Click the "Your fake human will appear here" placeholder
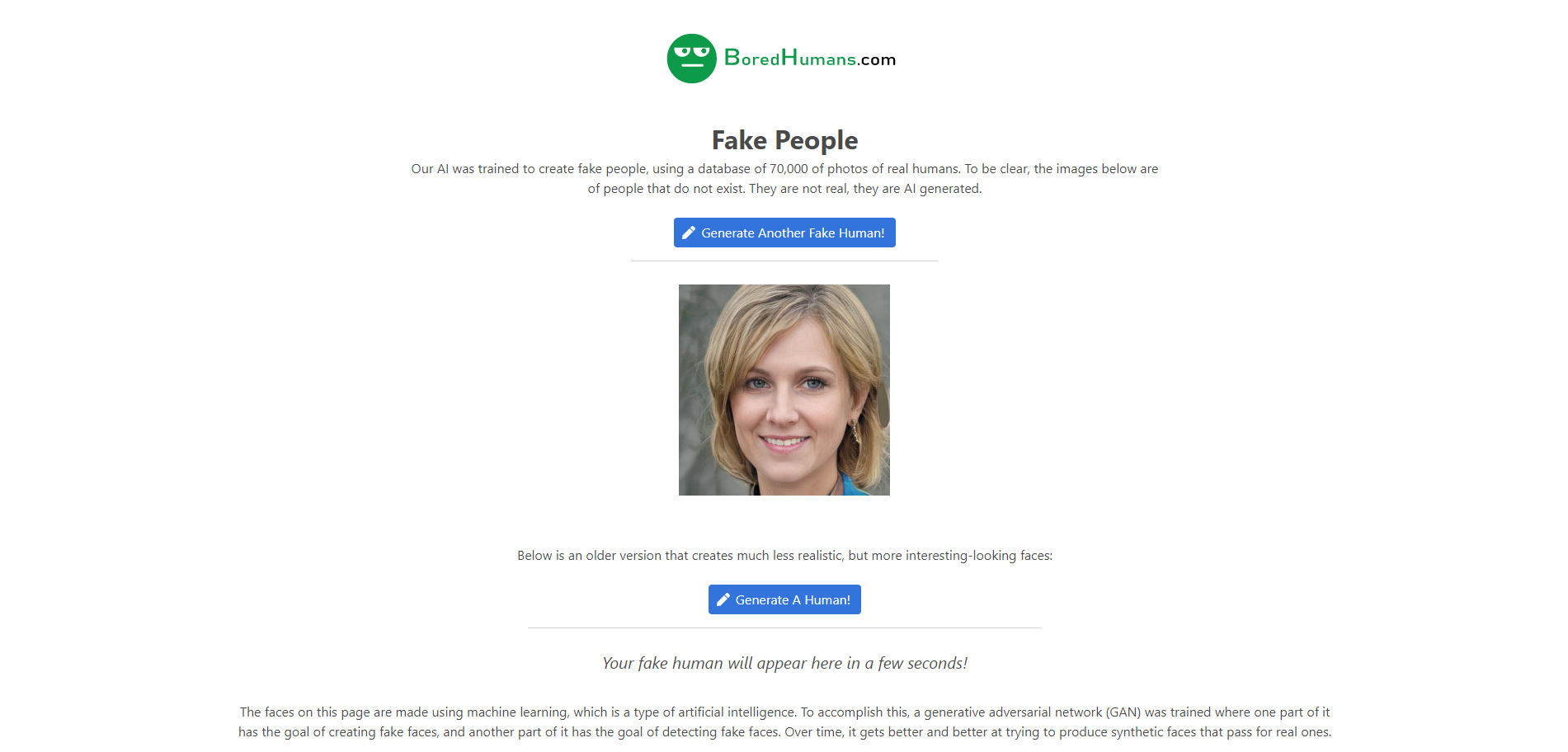The width and height of the screenshot is (1568, 752). [x=784, y=663]
